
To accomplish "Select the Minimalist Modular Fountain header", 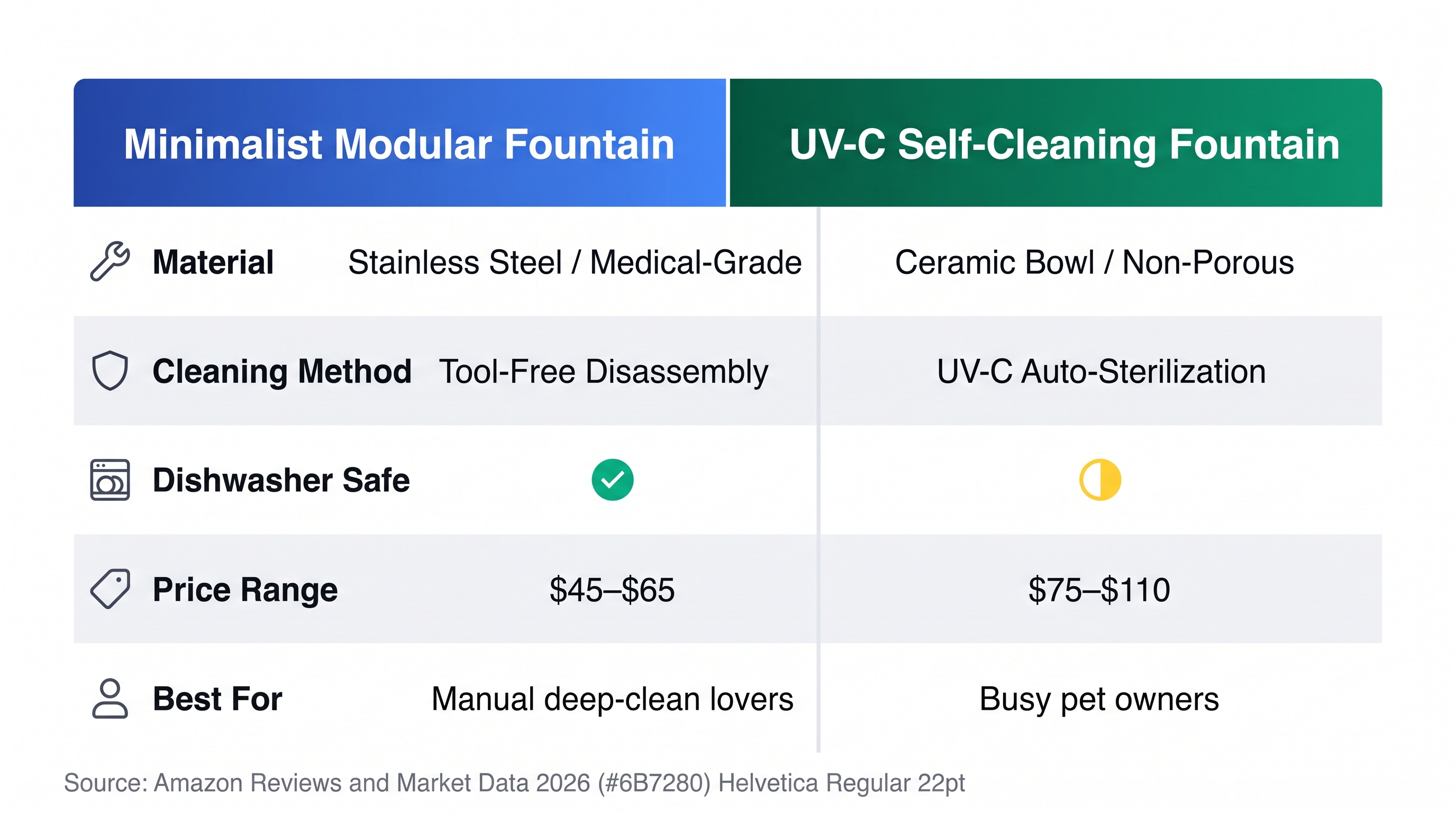I will (x=399, y=143).
